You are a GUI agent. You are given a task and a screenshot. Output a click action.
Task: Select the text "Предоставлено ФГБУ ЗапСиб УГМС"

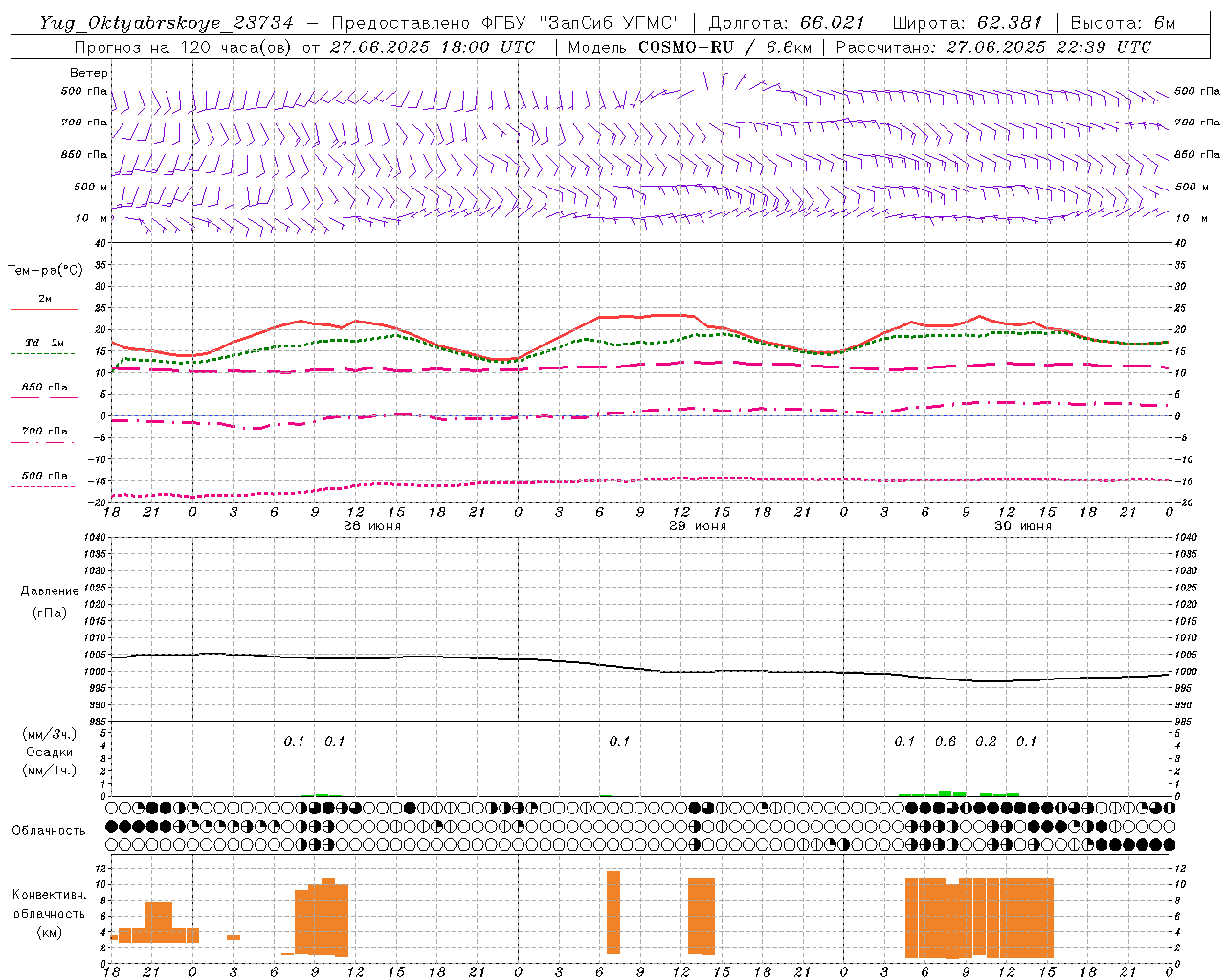pyautogui.click(x=507, y=23)
